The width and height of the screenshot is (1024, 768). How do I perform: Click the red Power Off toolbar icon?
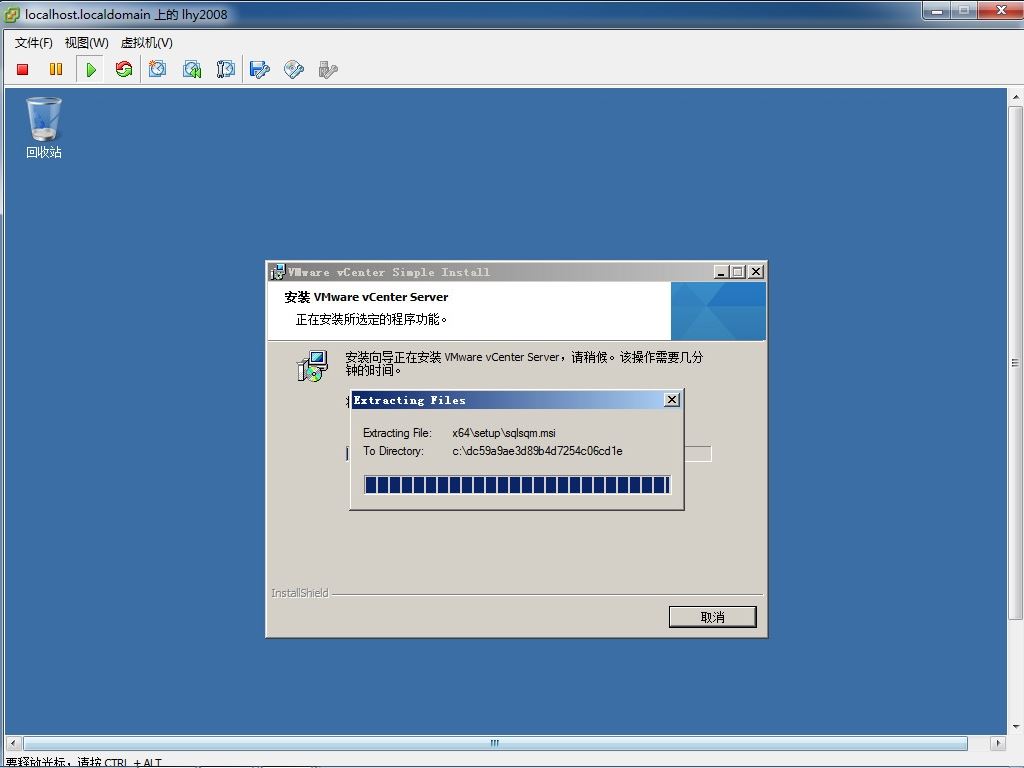pyautogui.click(x=22, y=69)
